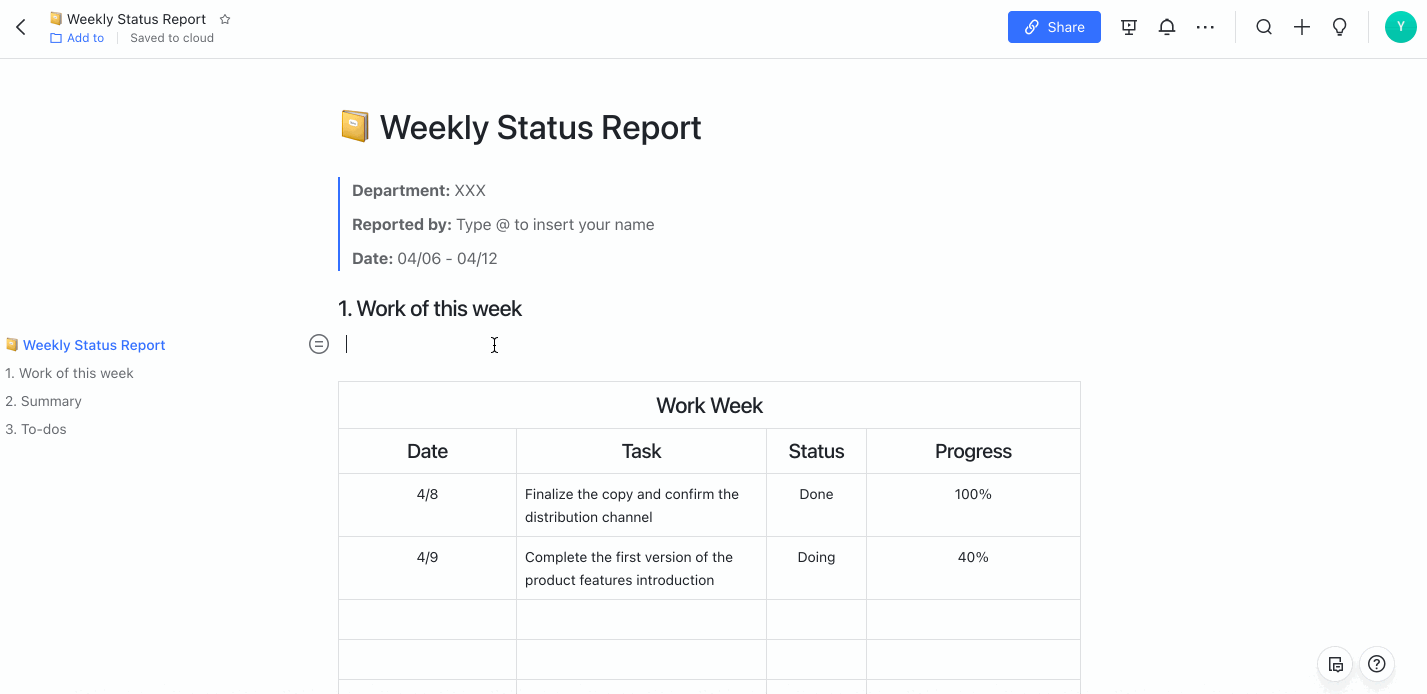The height and width of the screenshot is (694, 1427).
Task: Click the 'Doing' status cell in the table
Action: click(x=815, y=557)
